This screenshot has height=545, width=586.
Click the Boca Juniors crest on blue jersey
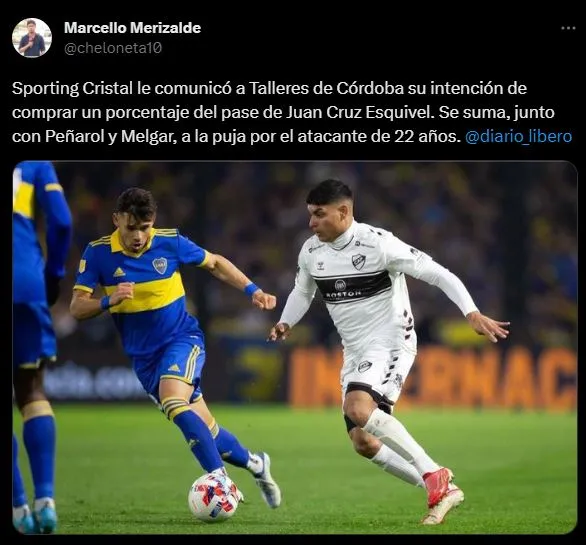[x=160, y=265]
